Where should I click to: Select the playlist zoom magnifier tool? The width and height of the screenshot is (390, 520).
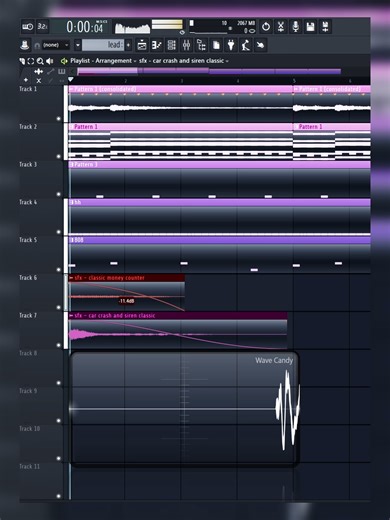40,61
